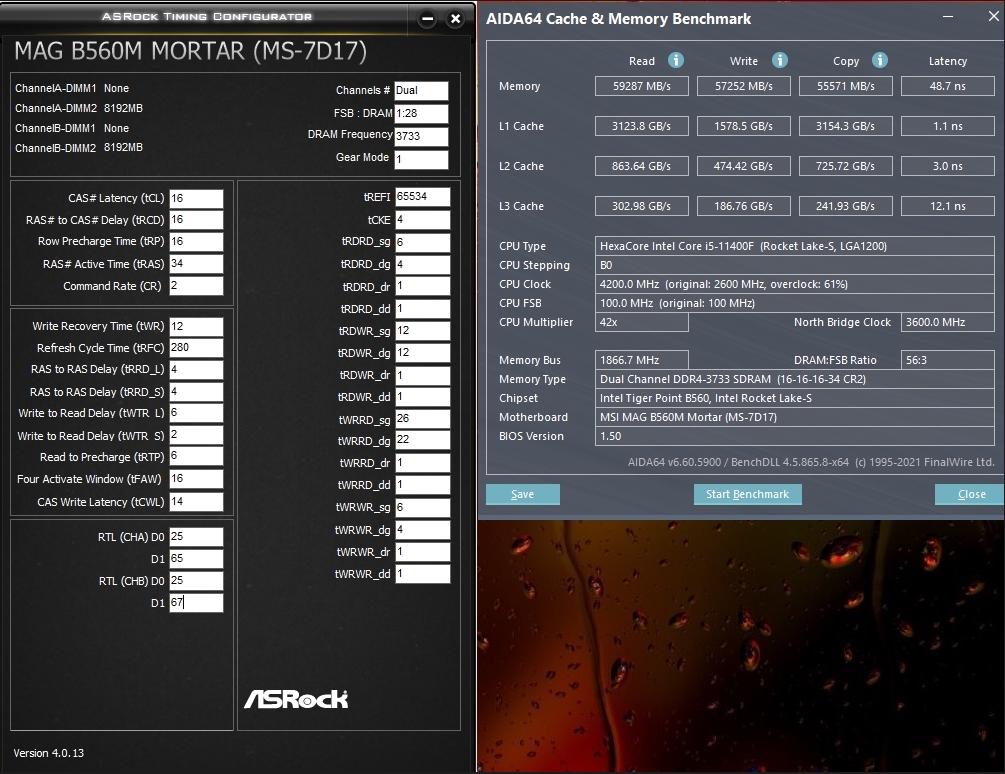Select the tWTR_S value field

point(196,435)
